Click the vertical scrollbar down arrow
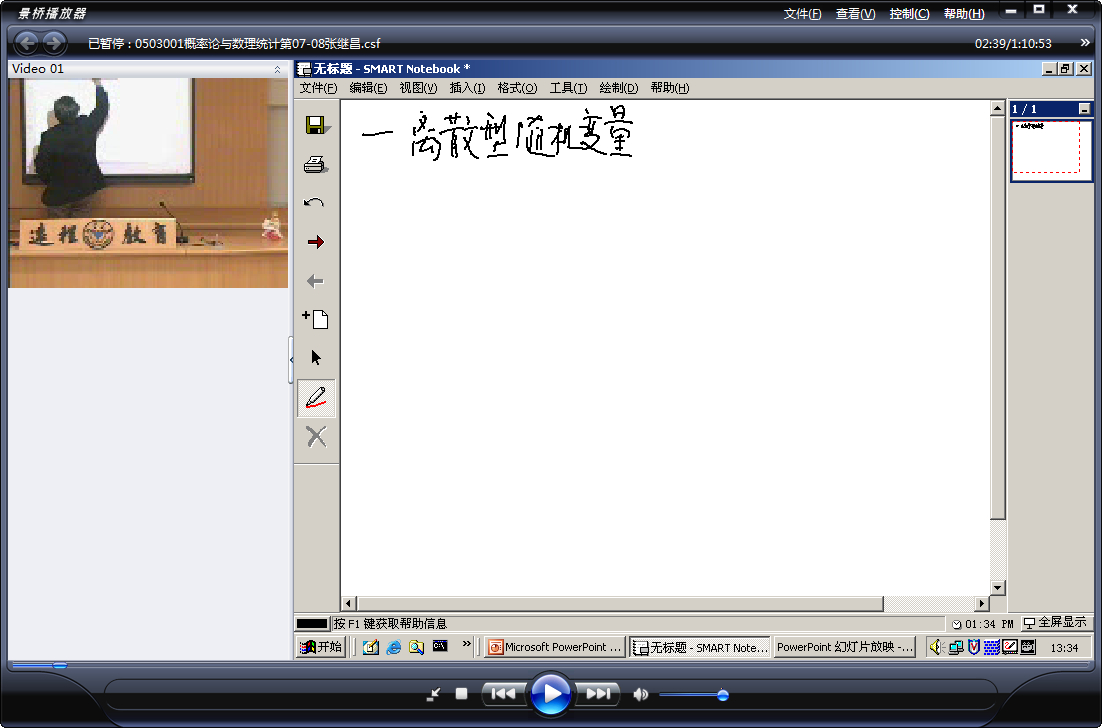This screenshot has height=728, width=1102. click(x=997, y=587)
